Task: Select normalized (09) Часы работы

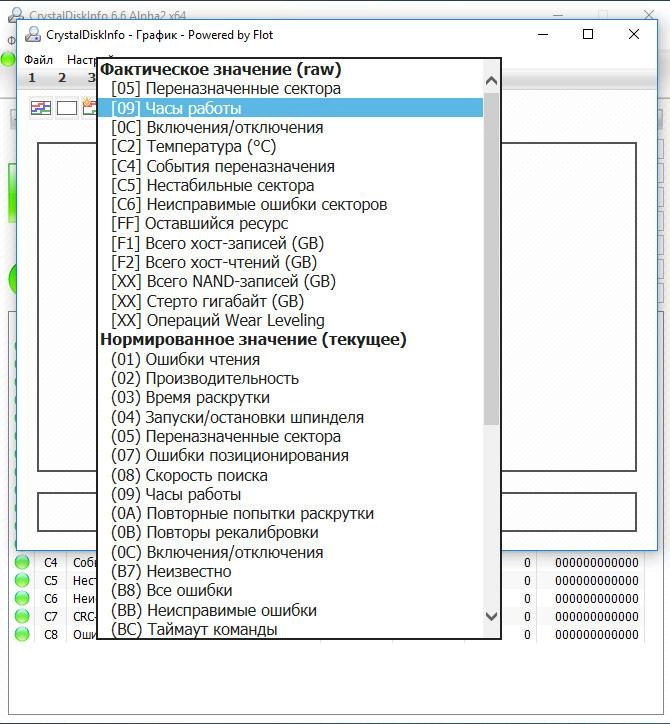Action: [x=290, y=495]
